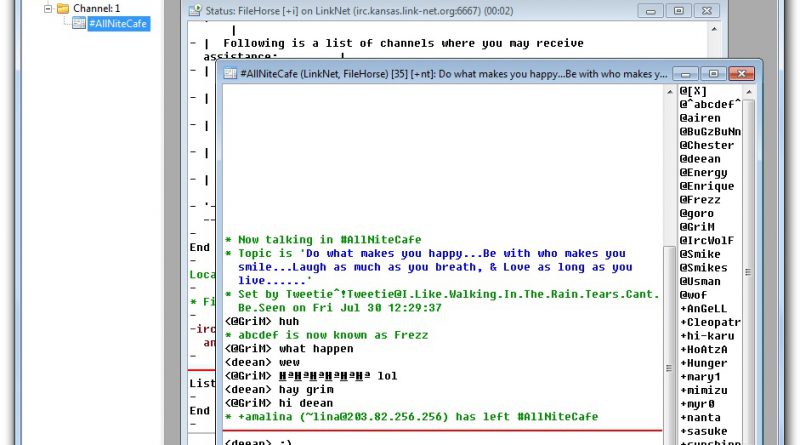The height and width of the screenshot is (445, 800).
Task: Close the #AllNiteCafe channel window
Action: tap(741, 73)
